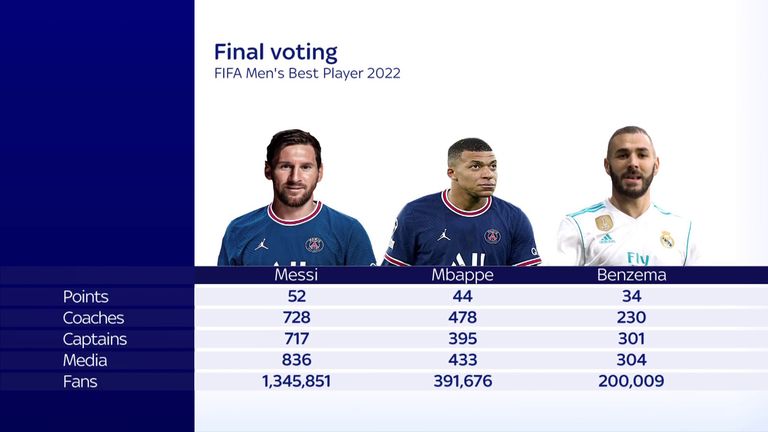Click Messi's points value 52

tap(297, 296)
